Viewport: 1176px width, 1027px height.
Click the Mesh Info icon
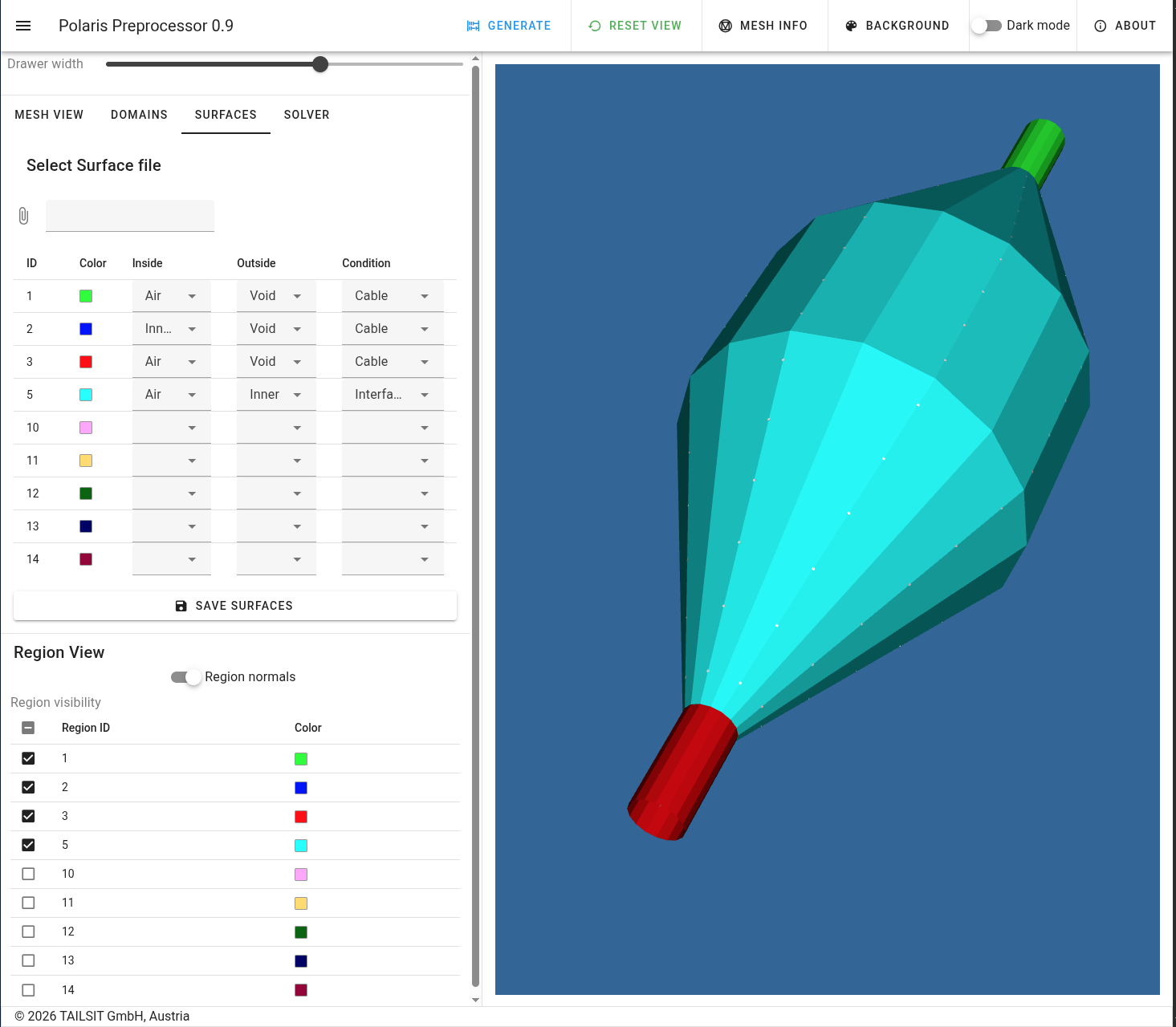click(726, 26)
